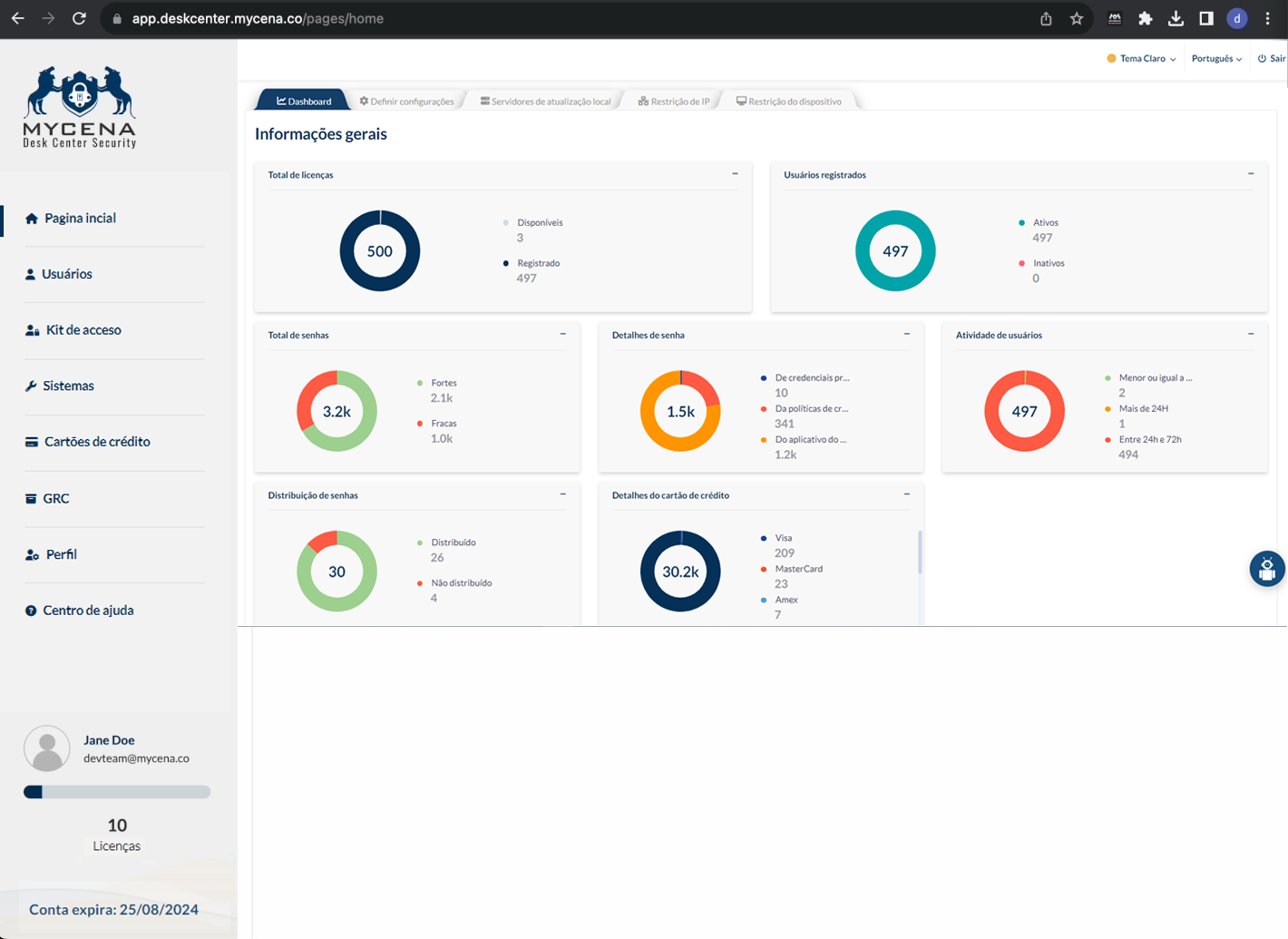Click the Centro de ajuda question icon

tap(31, 611)
